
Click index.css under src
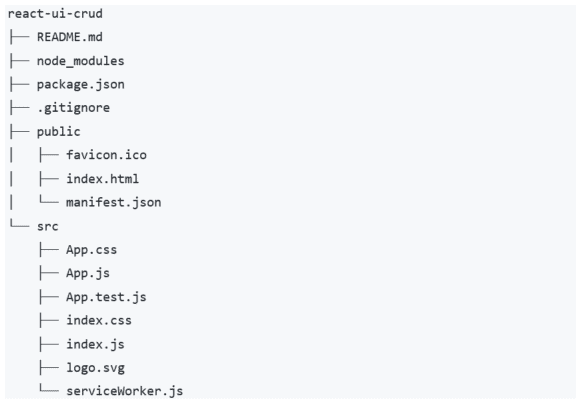(99, 321)
